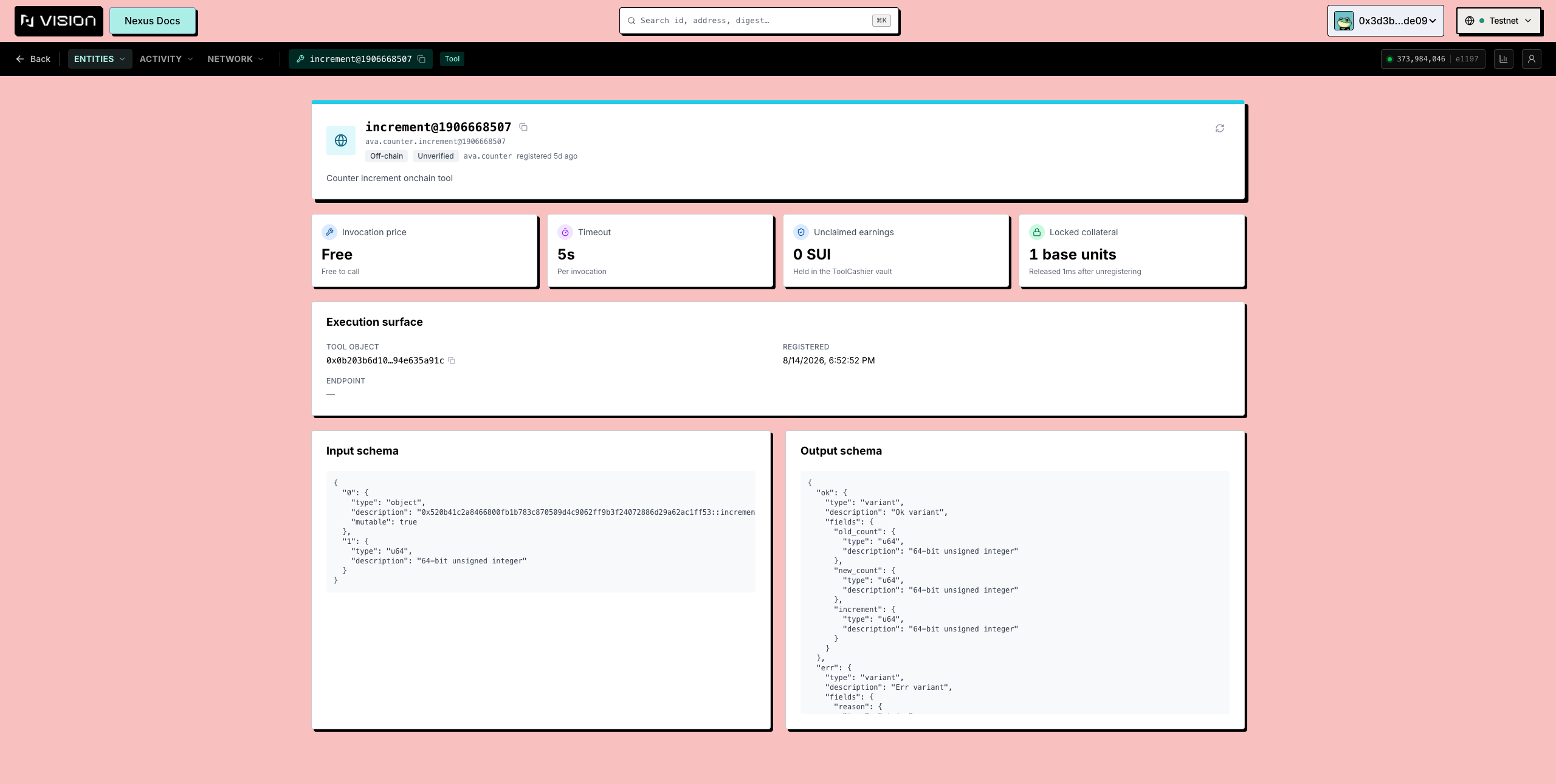Click the globe icon in Testnet selector
The height and width of the screenshot is (784, 1556).
click(x=1470, y=21)
